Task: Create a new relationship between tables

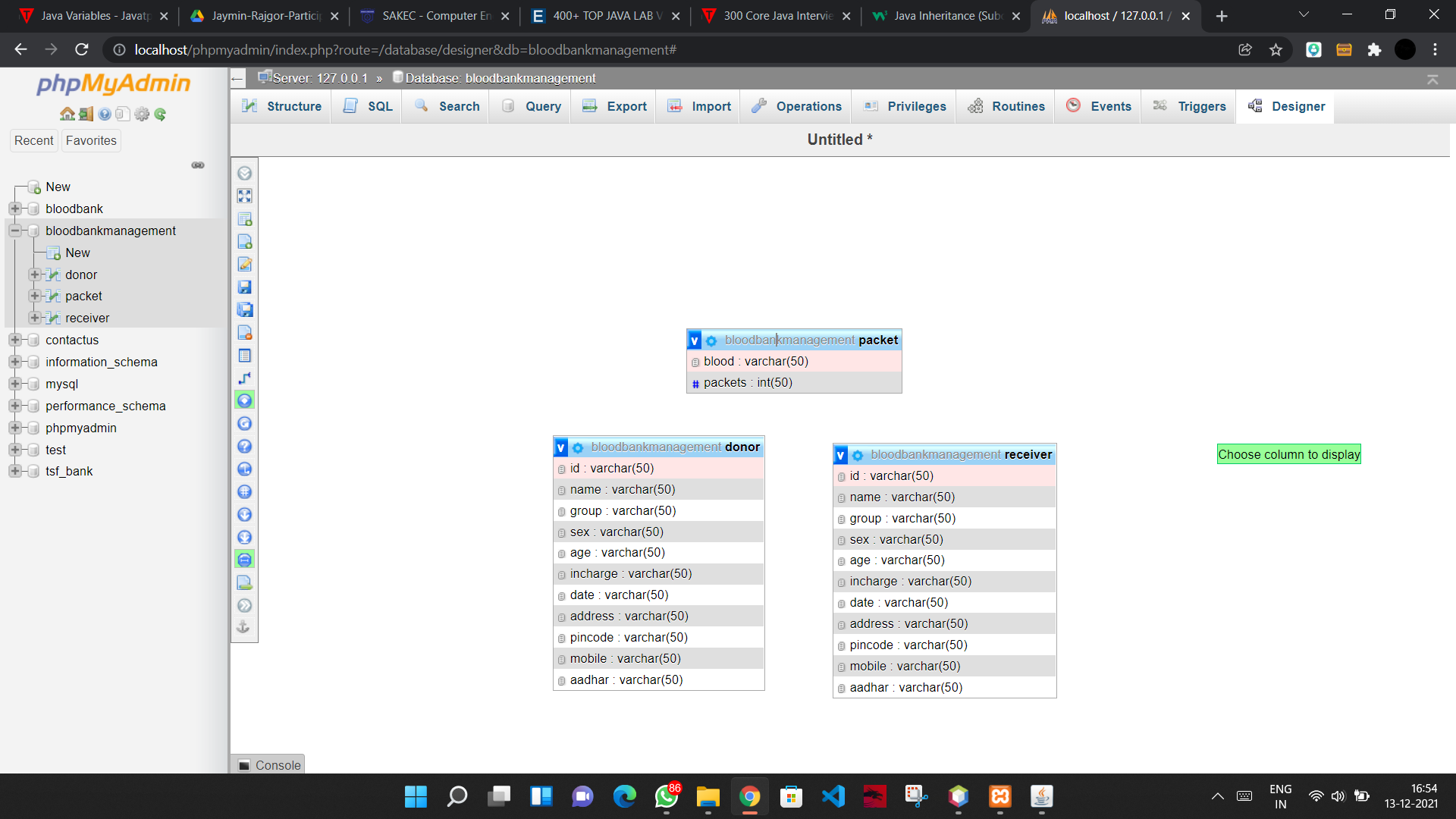Action: click(x=244, y=378)
